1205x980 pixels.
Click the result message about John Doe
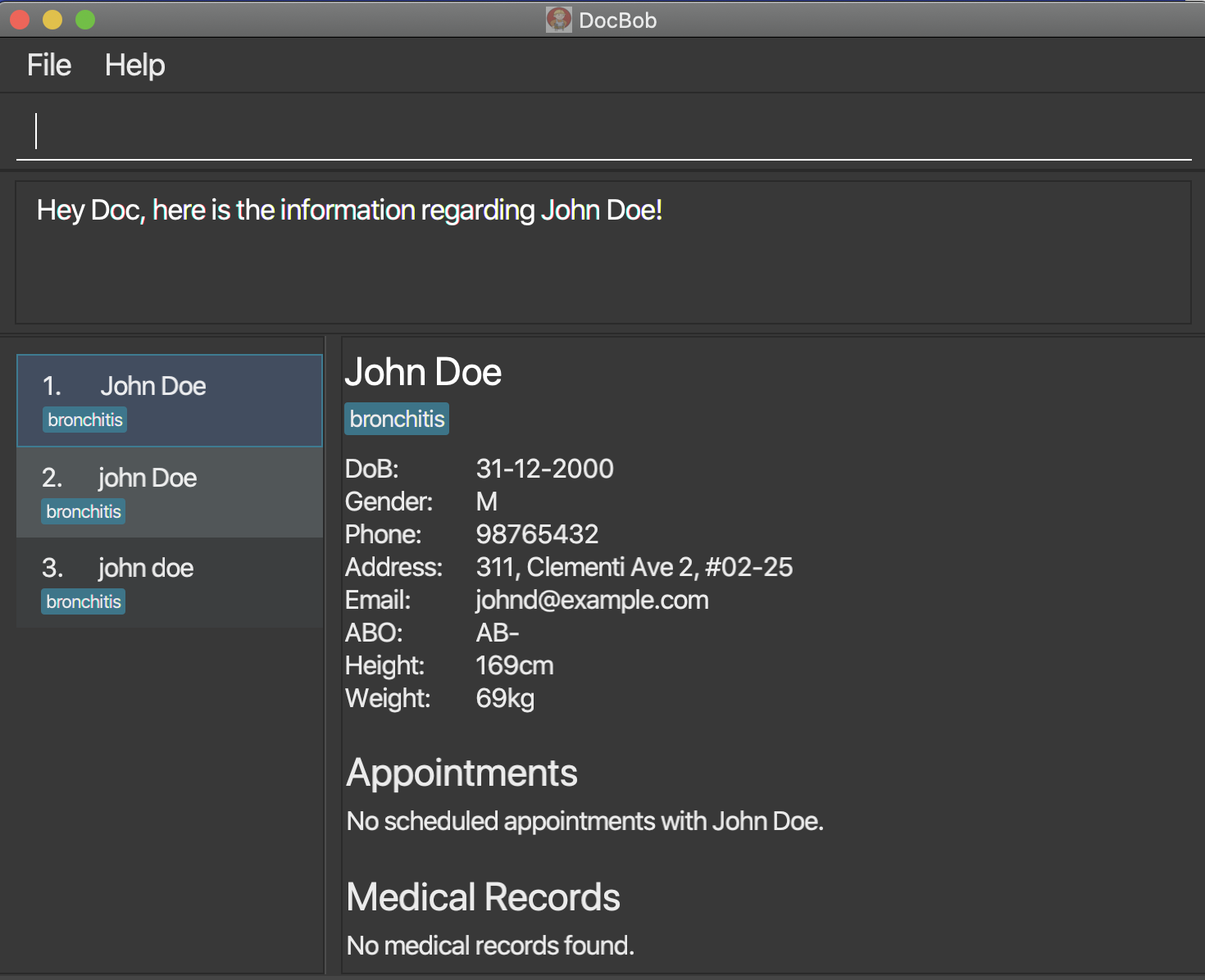pyautogui.click(x=350, y=211)
